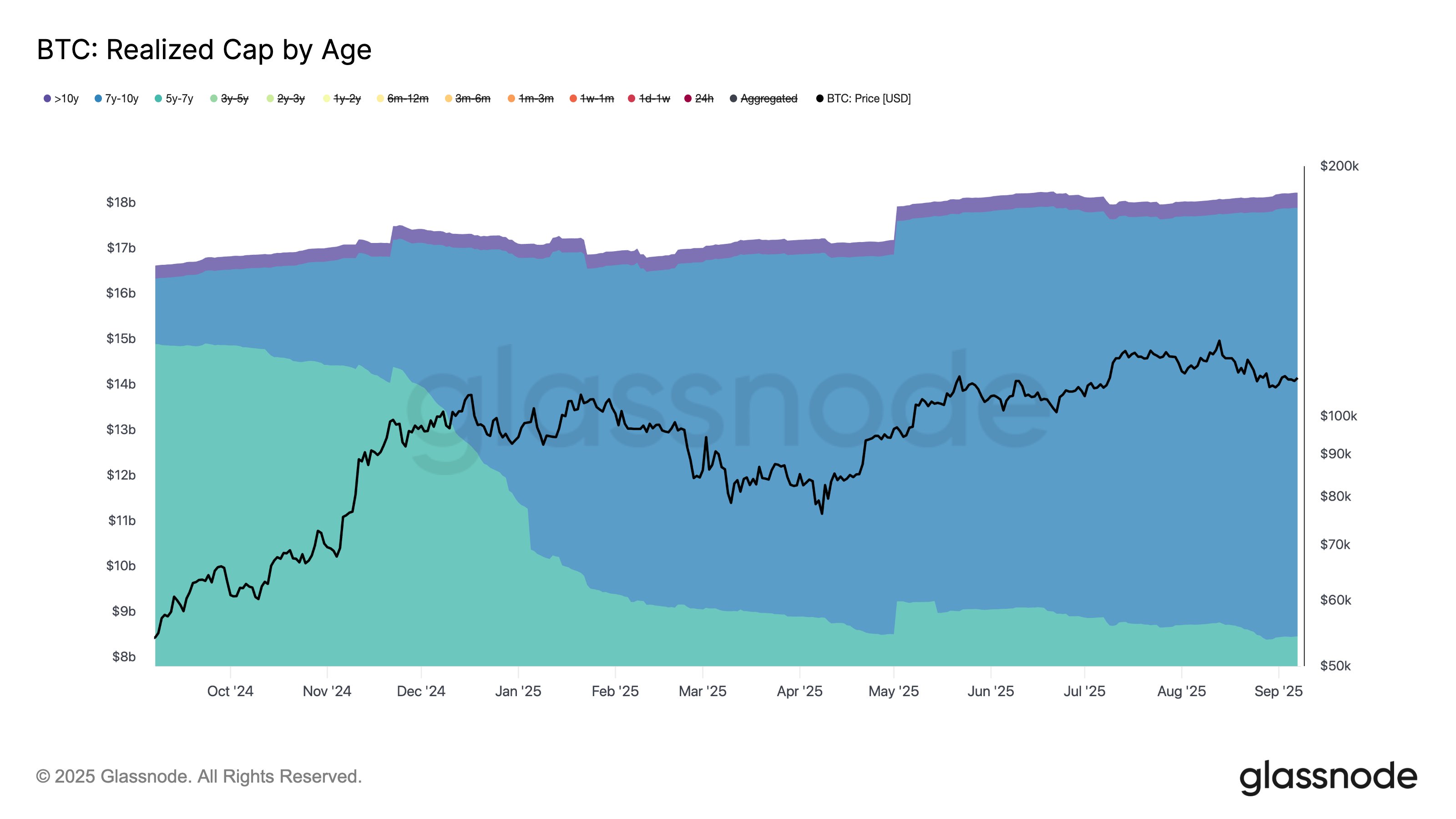This screenshot has height=819, width=1456.
Task: Click the purple >10y legend dot
Action: [x=47, y=99]
